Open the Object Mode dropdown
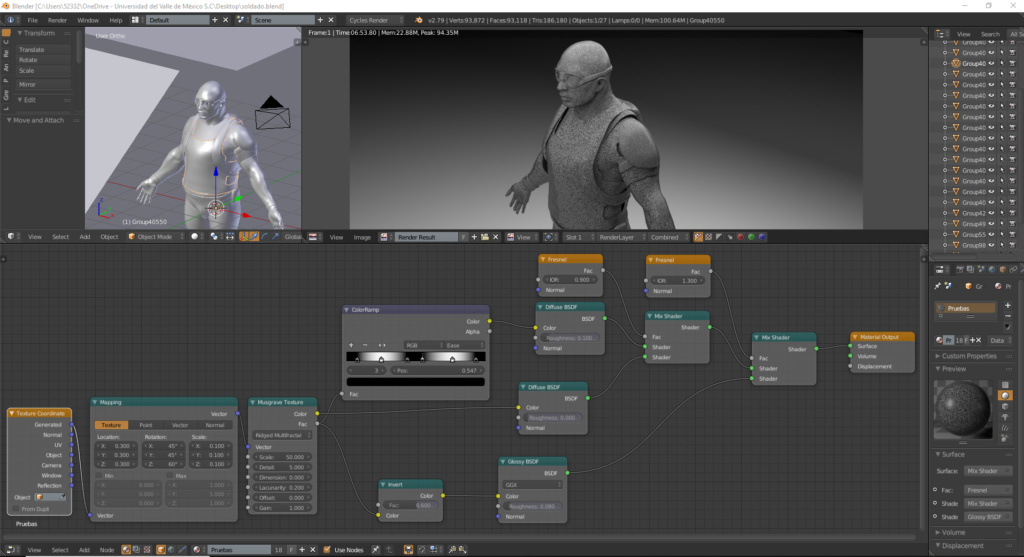The width and height of the screenshot is (1024, 557). click(x=156, y=237)
